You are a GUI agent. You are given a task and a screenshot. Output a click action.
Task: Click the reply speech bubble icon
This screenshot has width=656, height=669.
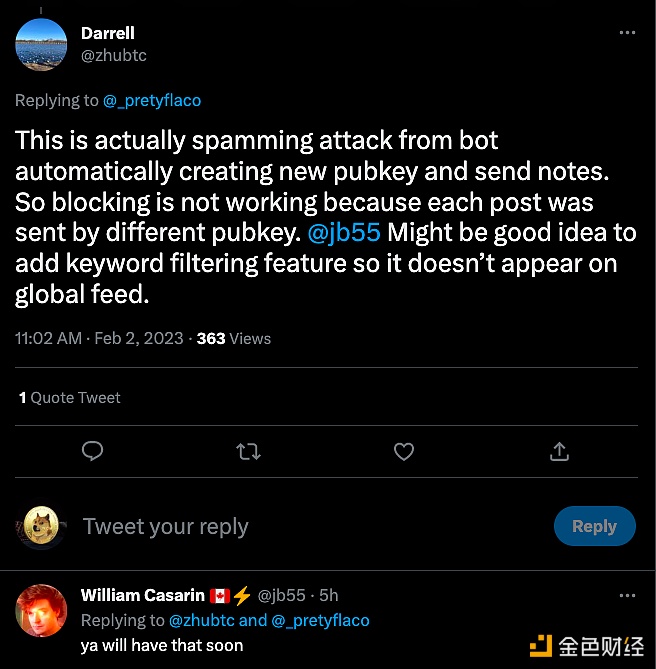point(93,452)
